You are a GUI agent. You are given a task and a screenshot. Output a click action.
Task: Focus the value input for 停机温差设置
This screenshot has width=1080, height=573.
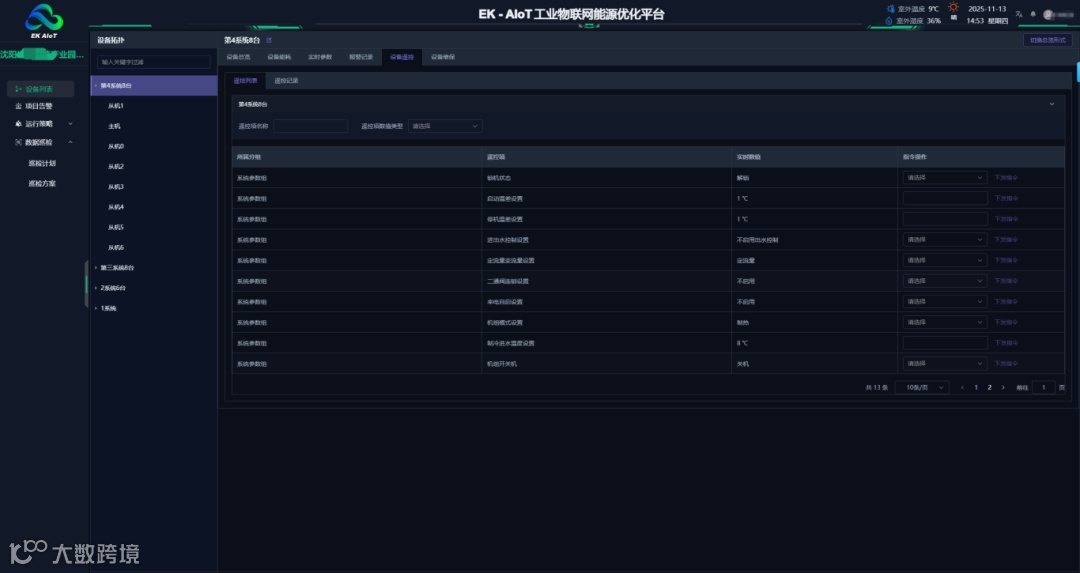(x=945, y=219)
